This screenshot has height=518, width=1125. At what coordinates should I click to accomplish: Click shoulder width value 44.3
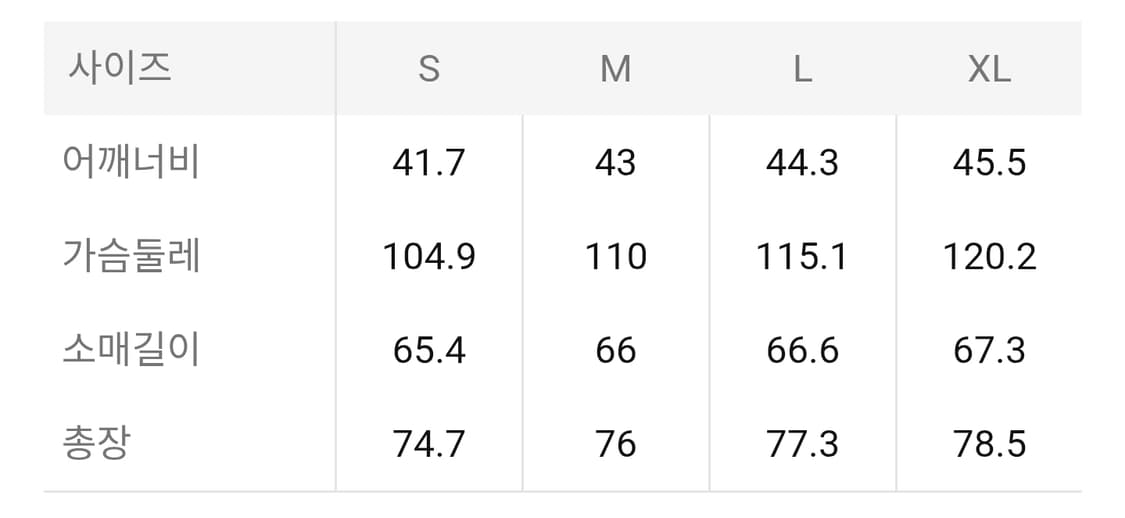(802, 162)
